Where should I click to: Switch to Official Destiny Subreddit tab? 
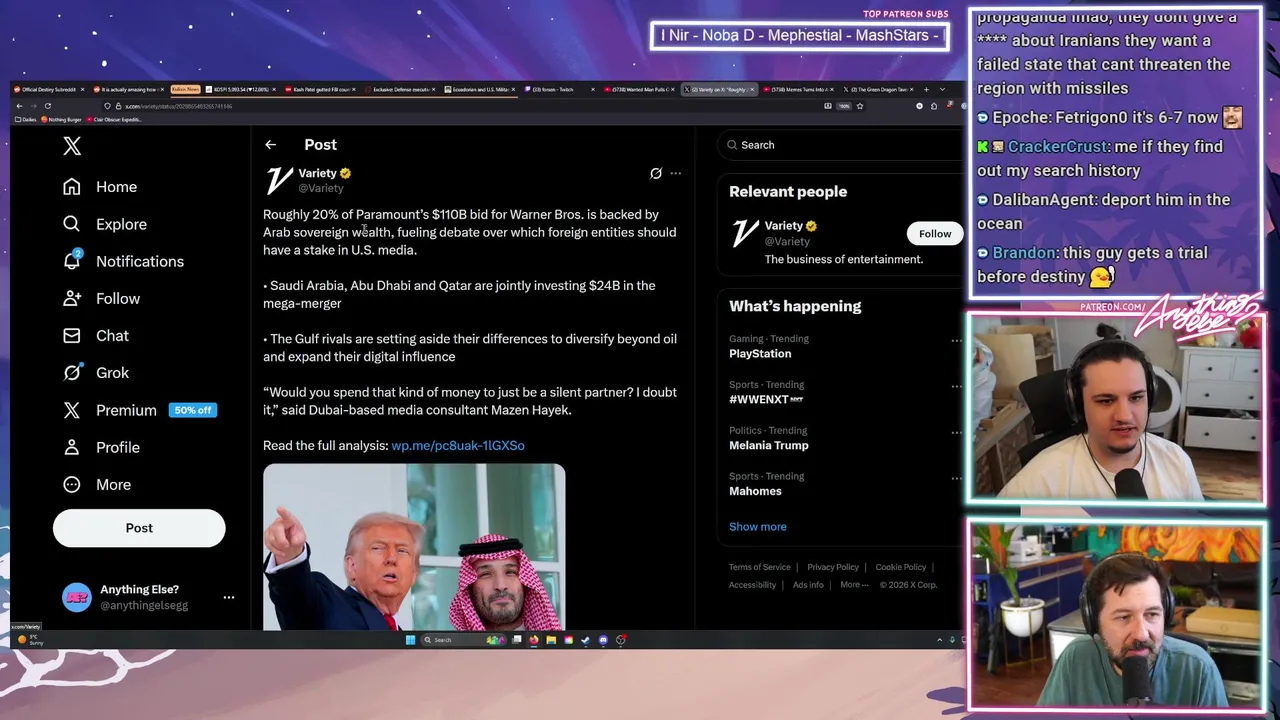(x=49, y=90)
